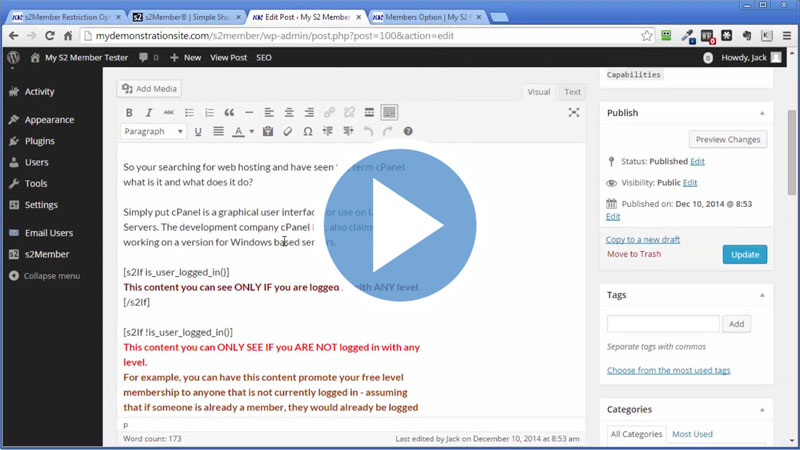Image resolution: width=800 pixels, height=450 pixels.
Task: Open the s2Member sidebar menu
Action: pyautogui.click(x=47, y=255)
